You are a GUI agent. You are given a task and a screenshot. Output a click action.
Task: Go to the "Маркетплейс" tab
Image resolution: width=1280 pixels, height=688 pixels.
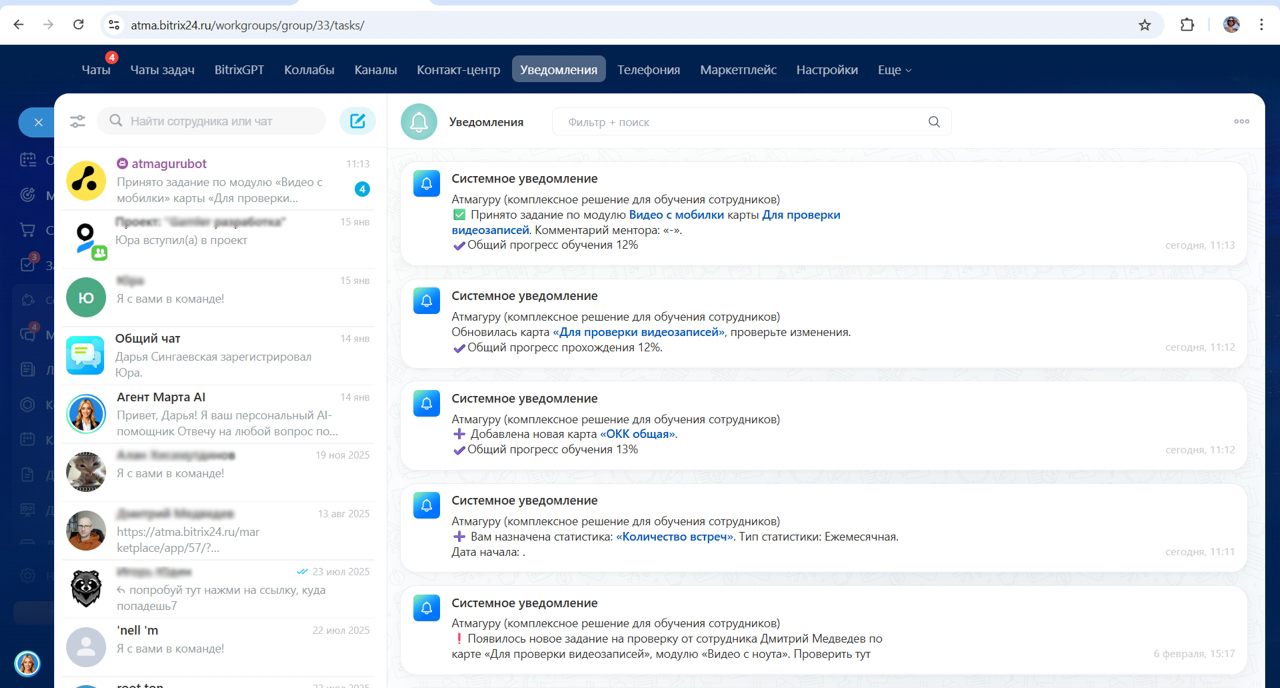pos(738,70)
